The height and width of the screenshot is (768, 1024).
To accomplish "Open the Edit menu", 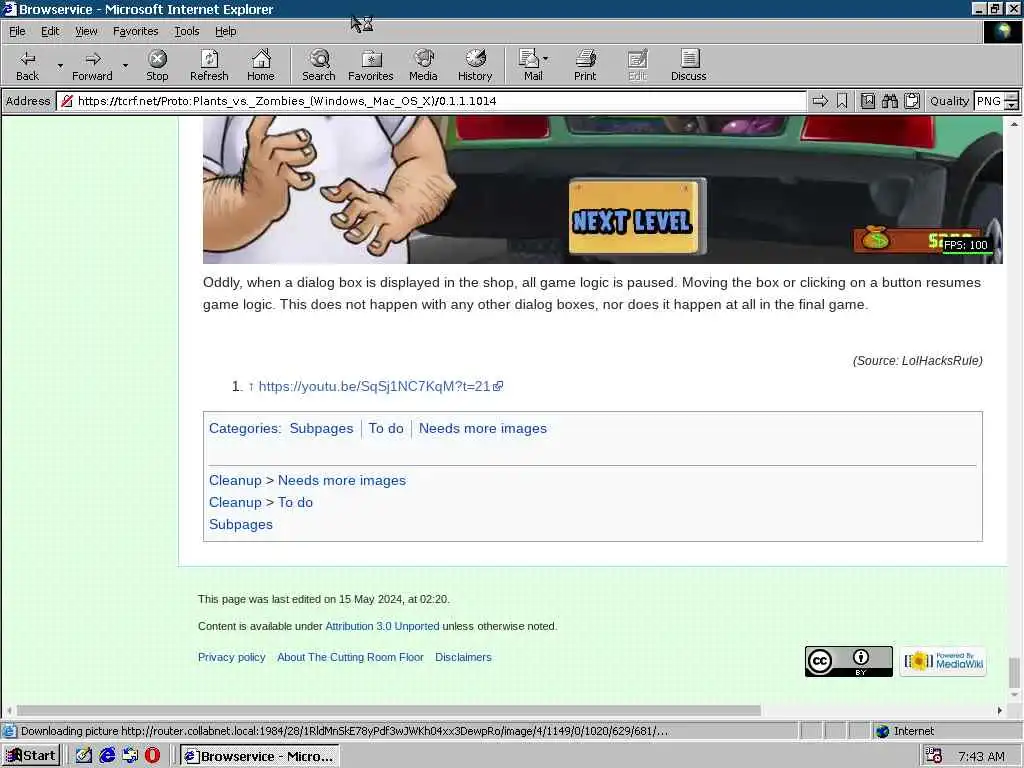I will point(50,31).
